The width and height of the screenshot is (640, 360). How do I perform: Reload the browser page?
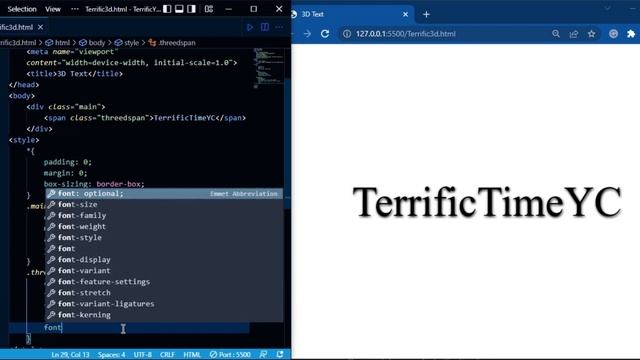pos(325,34)
